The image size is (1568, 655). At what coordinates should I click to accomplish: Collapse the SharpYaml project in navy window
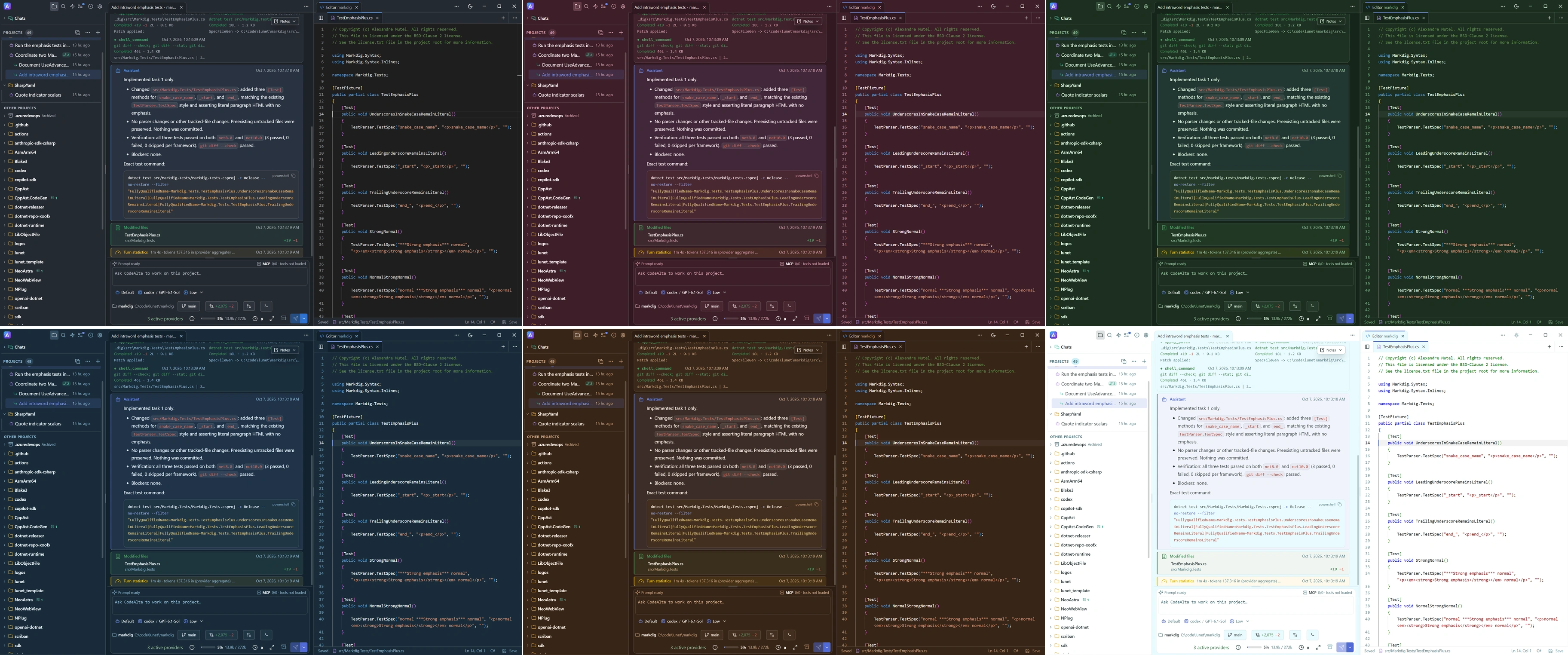5,414
